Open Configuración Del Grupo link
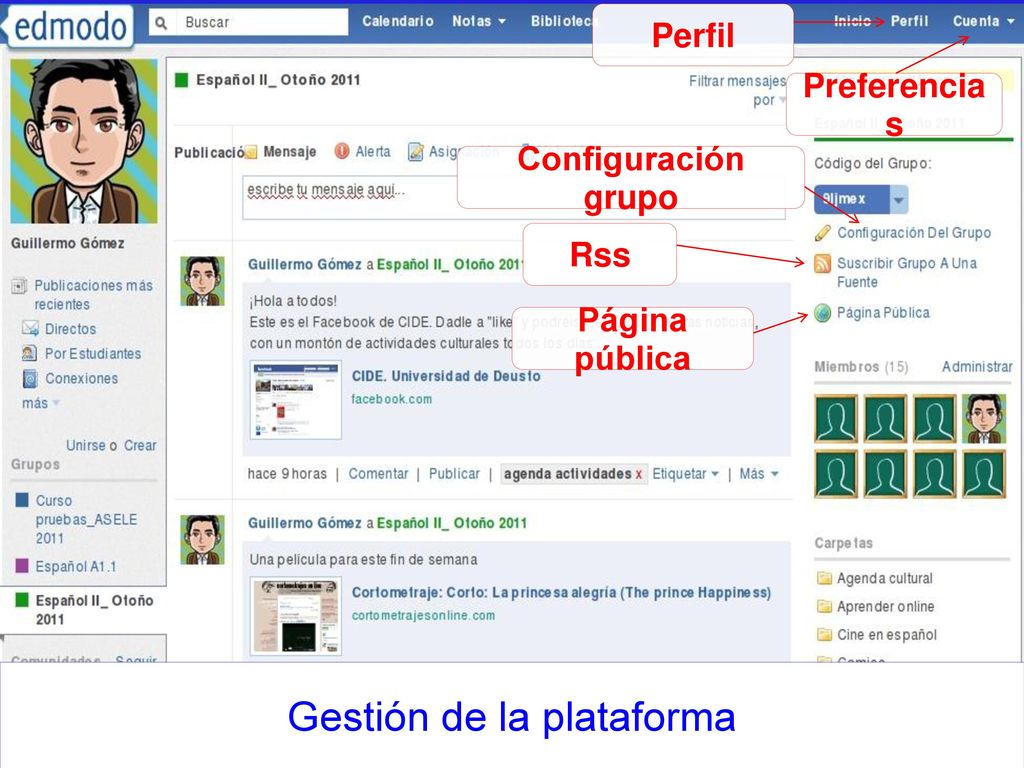This screenshot has width=1024, height=768. pos(914,232)
